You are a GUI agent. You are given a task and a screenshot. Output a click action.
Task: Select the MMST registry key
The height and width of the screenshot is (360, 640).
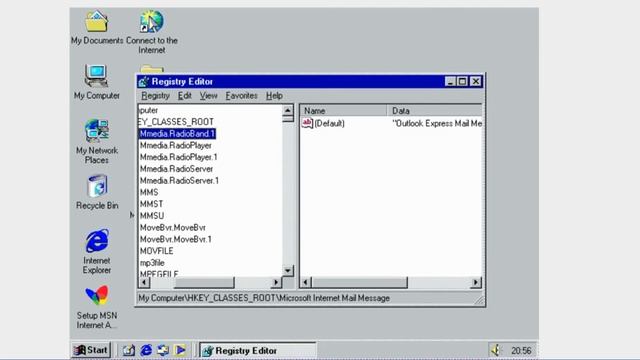coord(151,204)
